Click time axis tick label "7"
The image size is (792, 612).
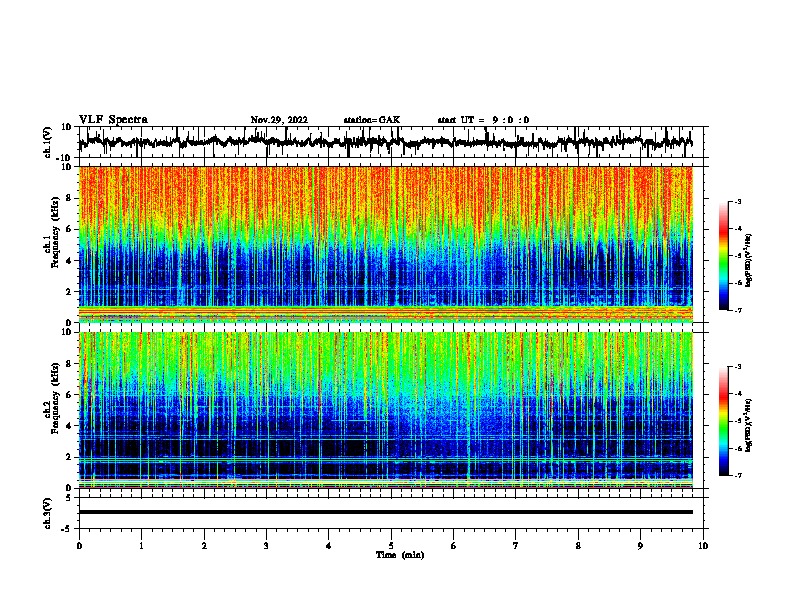click(516, 546)
